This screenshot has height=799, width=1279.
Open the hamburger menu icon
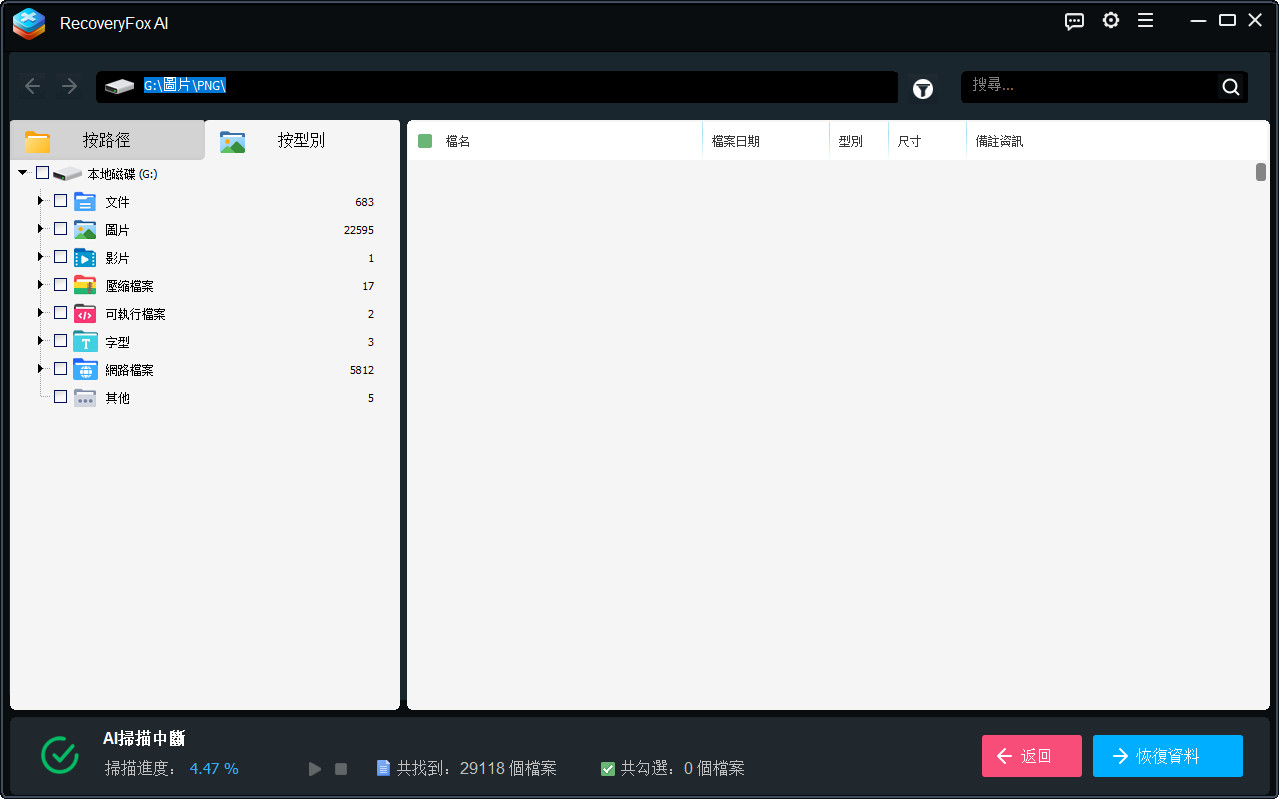[x=1145, y=20]
